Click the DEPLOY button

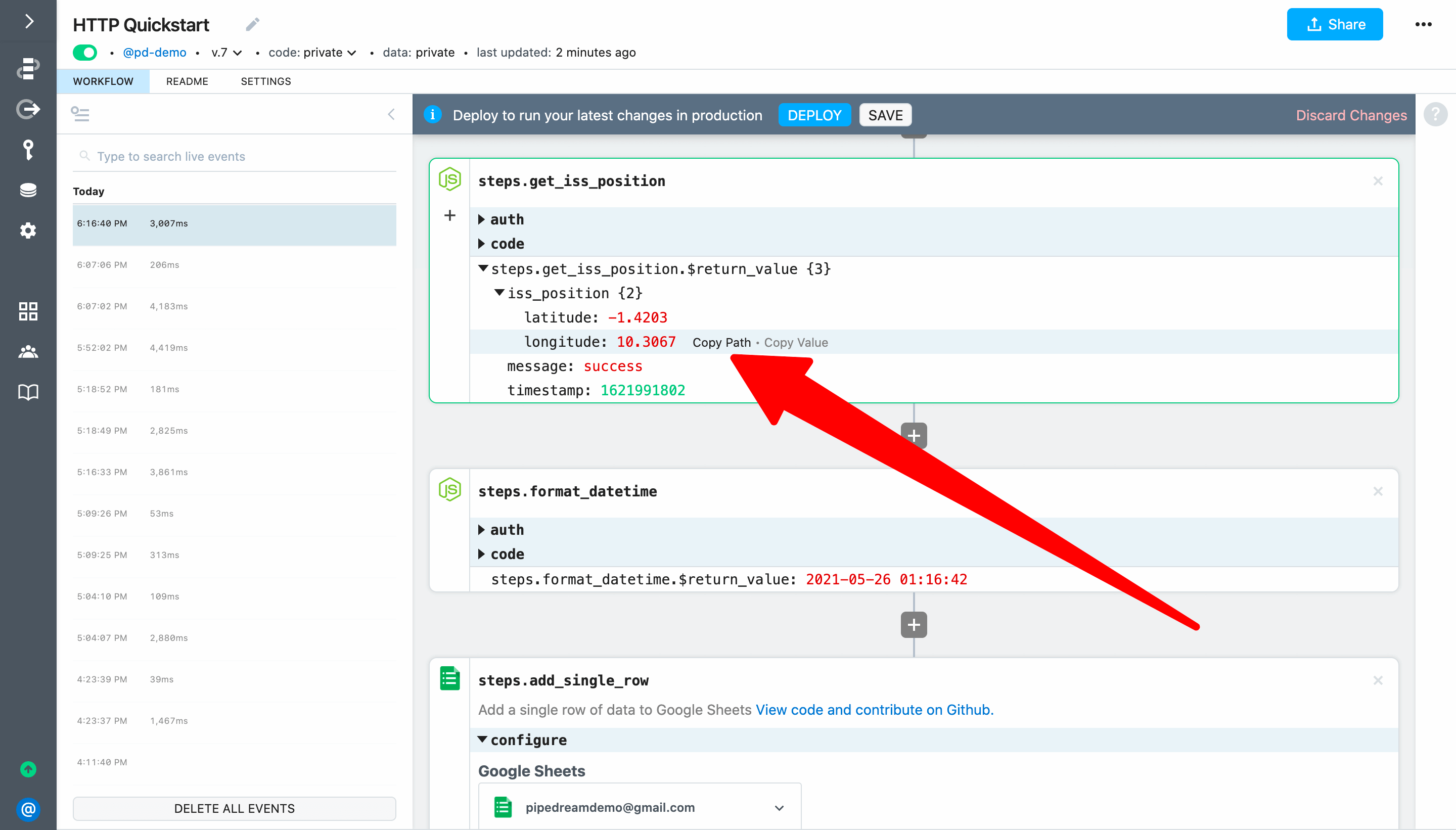tap(814, 115)
